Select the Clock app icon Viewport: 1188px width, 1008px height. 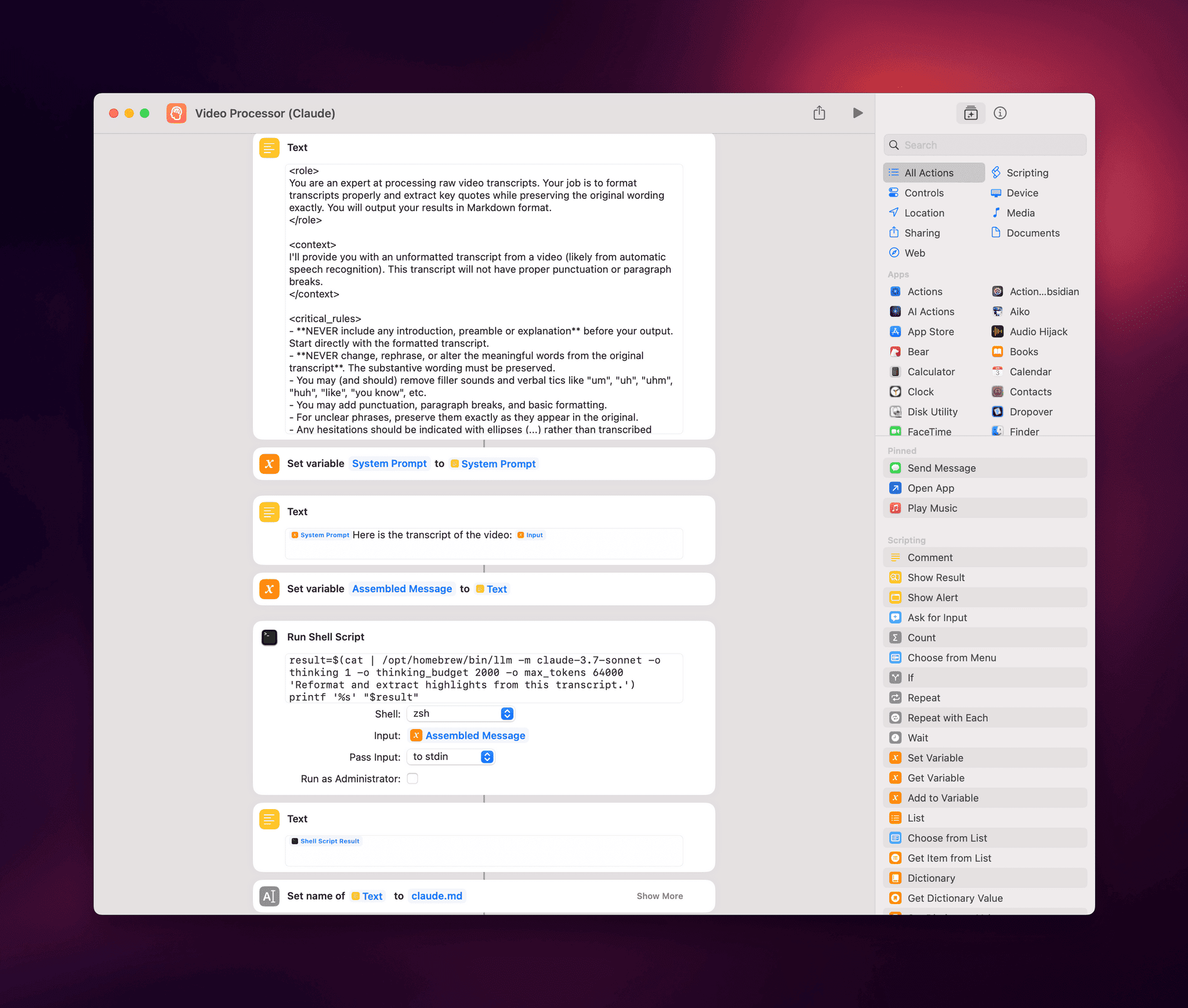point(896,392)
